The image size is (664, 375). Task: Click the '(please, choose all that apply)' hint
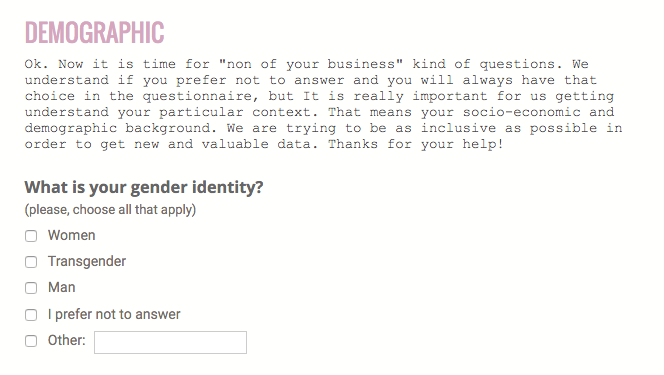[110, 210]
